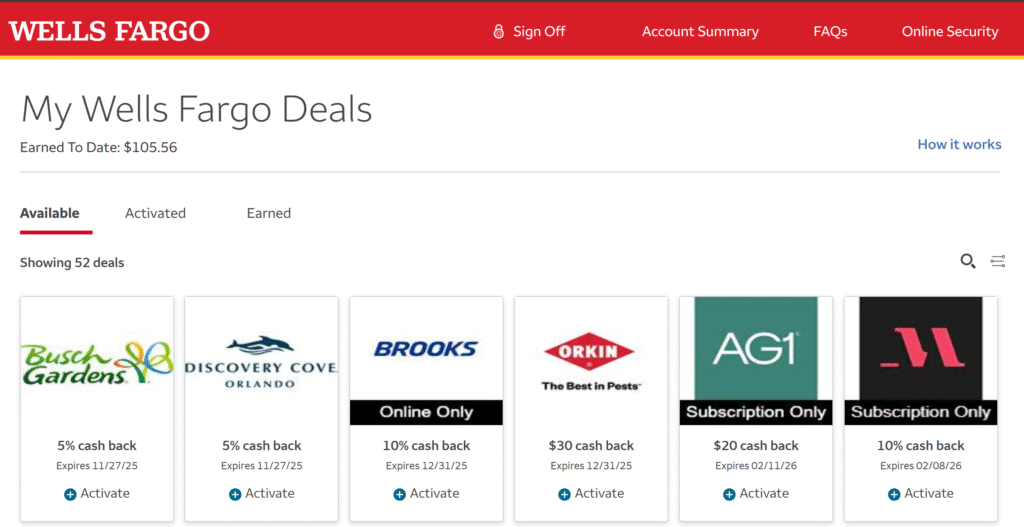
Task: Open the filter options icon
Action: [x=997, y=261]
